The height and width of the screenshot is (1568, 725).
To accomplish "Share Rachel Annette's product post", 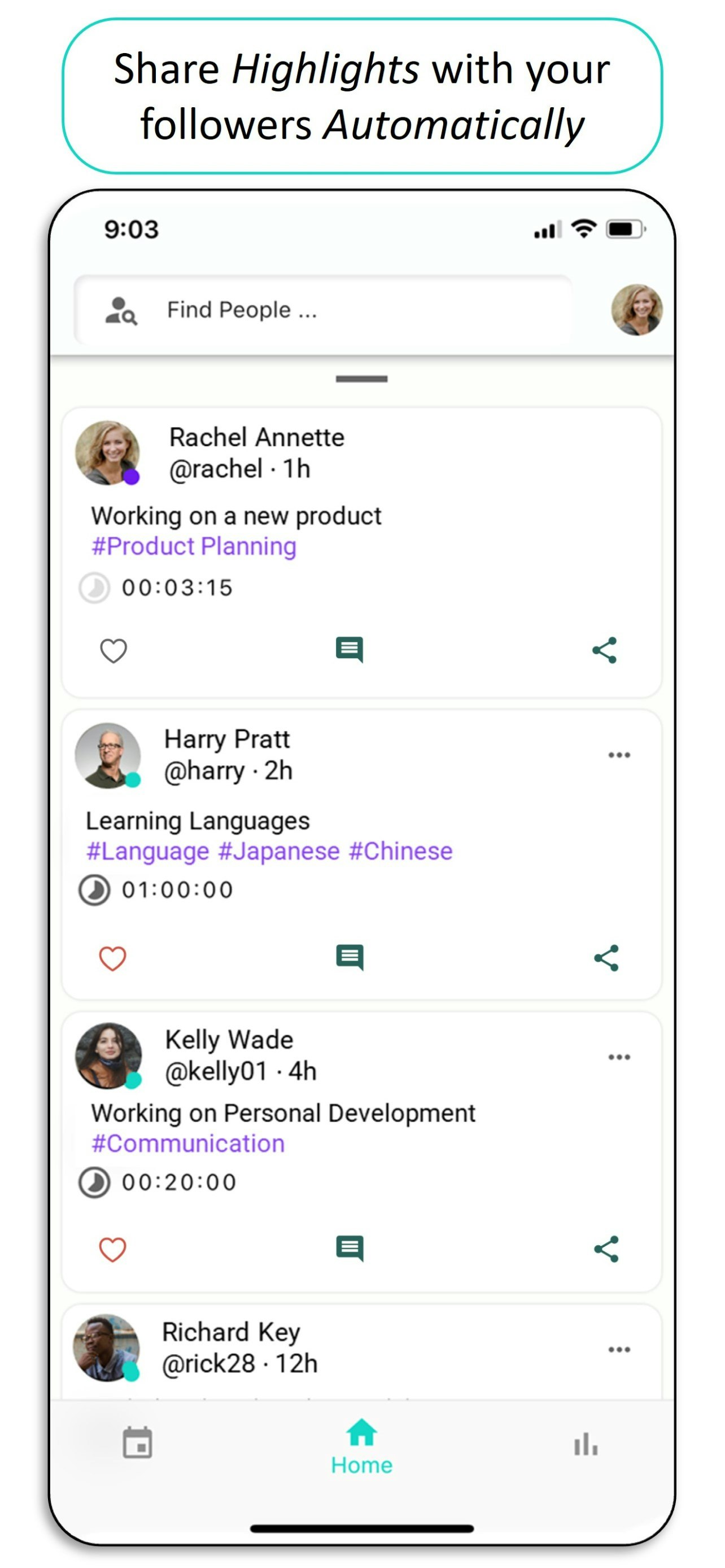I will (x=605, y=650).
